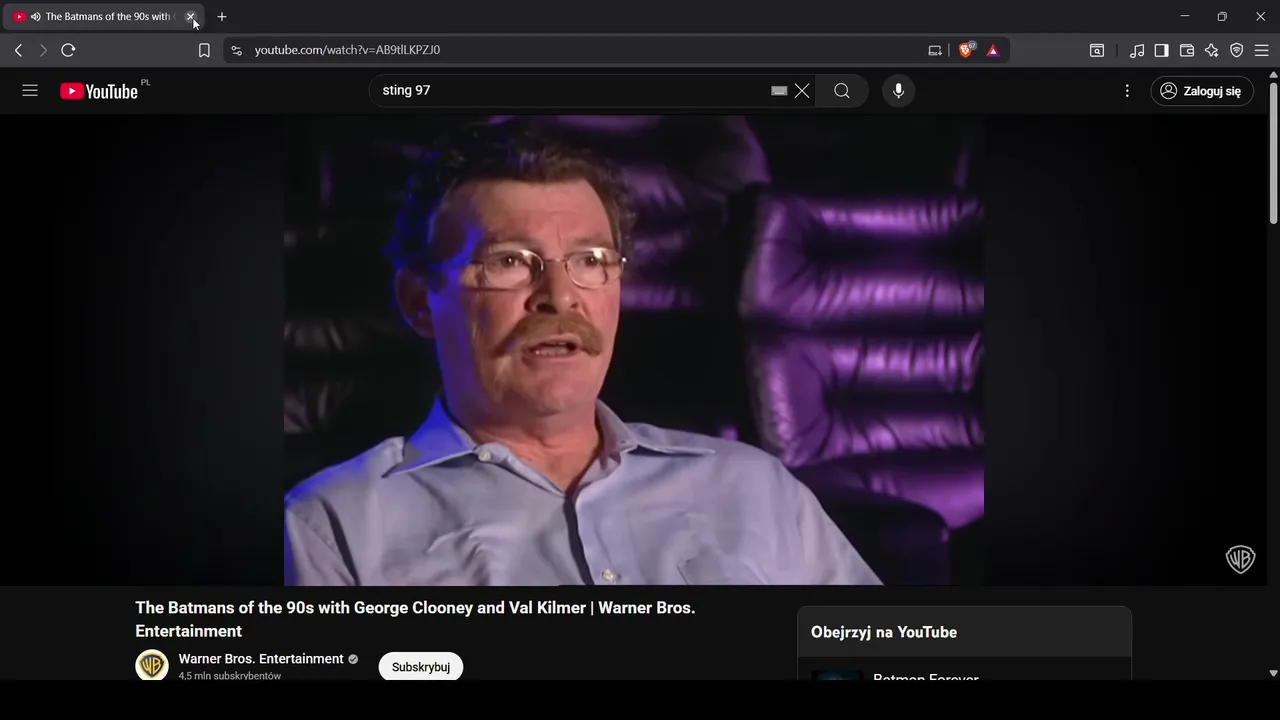The width and height of the screenshot is (1280, 720).
Task: Open the install app icon in address bar
Action: (x=935, y=50)
